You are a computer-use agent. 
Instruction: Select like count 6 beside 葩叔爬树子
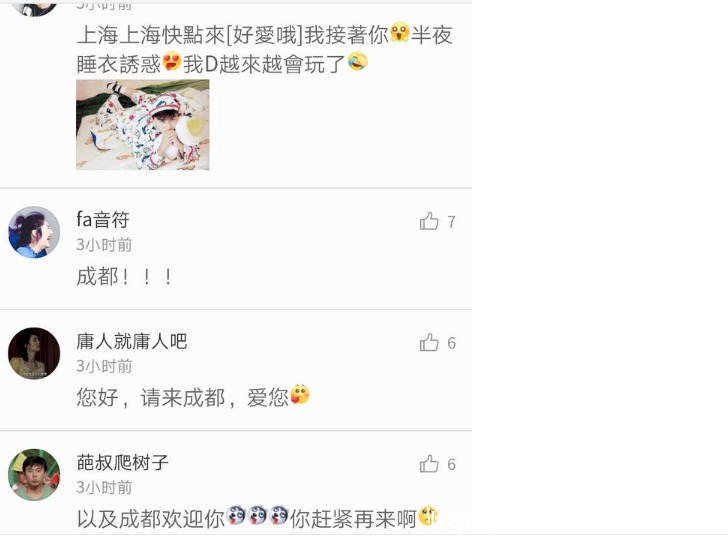[x=451, y=464]
